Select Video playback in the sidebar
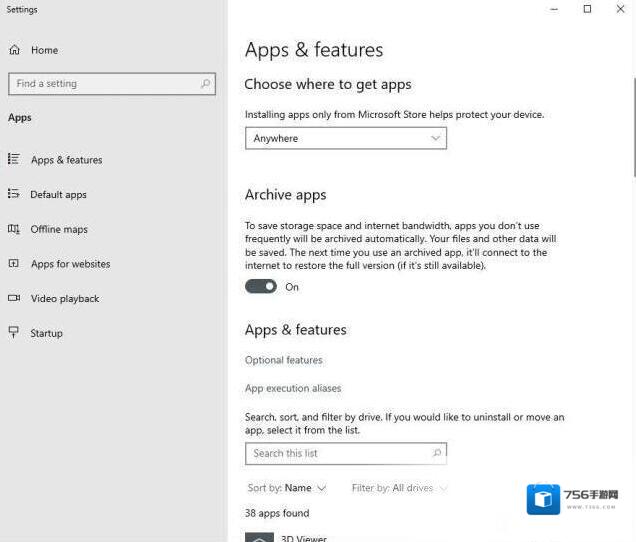The width and height of the screenshot is (636, 542). pos(65,298)
